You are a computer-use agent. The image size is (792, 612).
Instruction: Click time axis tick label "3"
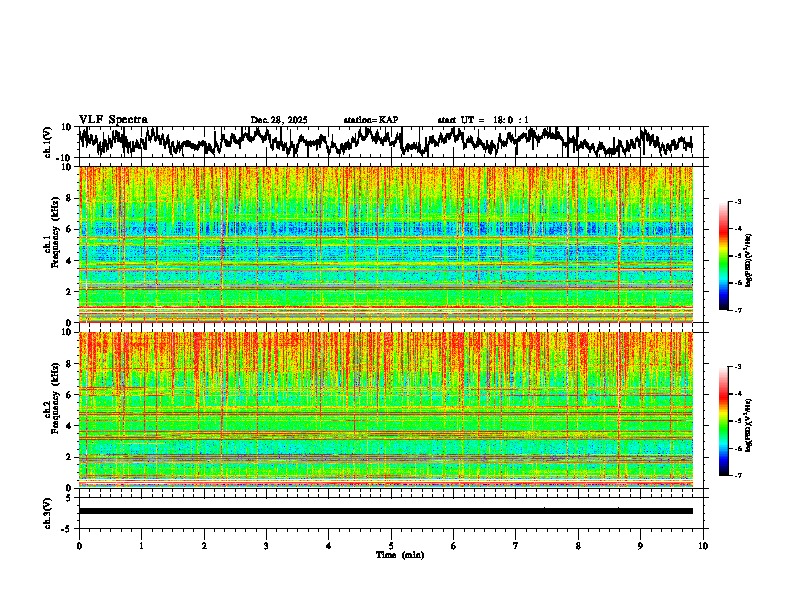coord(266,546)
